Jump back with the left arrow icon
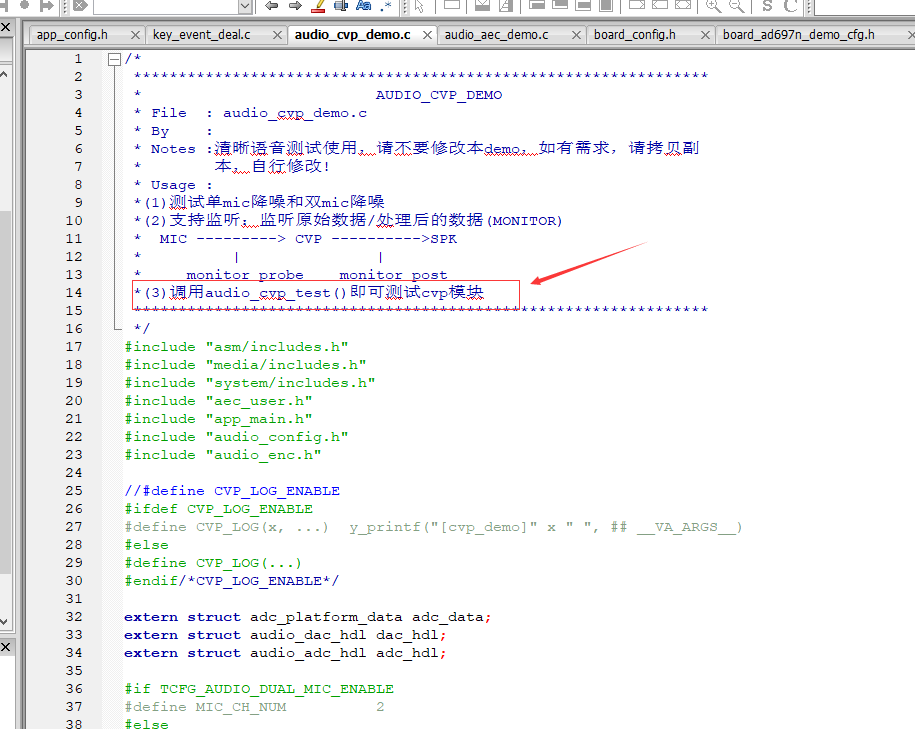This screenshot has height=729, width=915. pyautogui.click(x=271, y=6)
